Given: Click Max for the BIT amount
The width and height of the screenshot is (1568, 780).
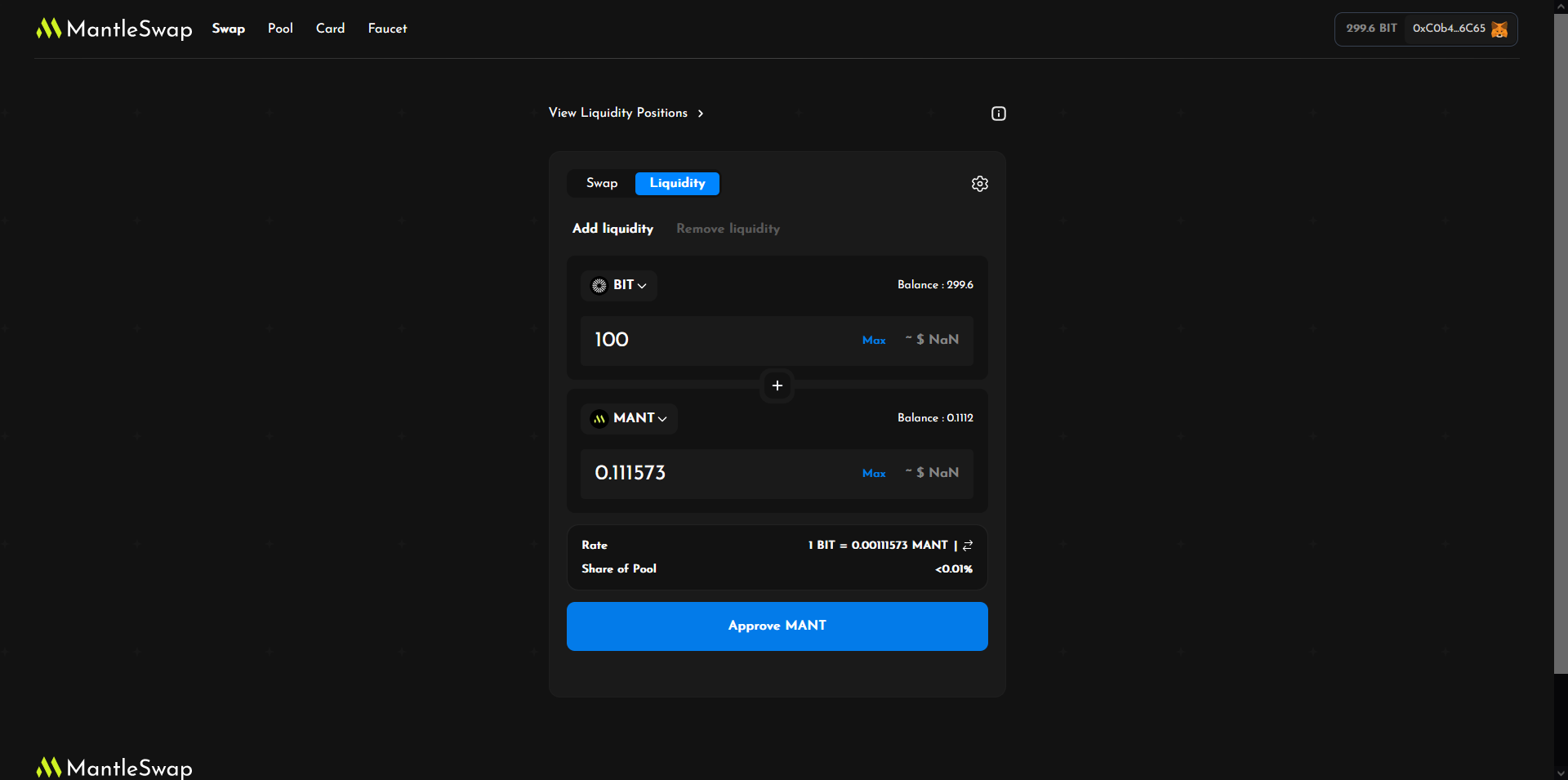Looking at the screenshot, I should point(873,341).
